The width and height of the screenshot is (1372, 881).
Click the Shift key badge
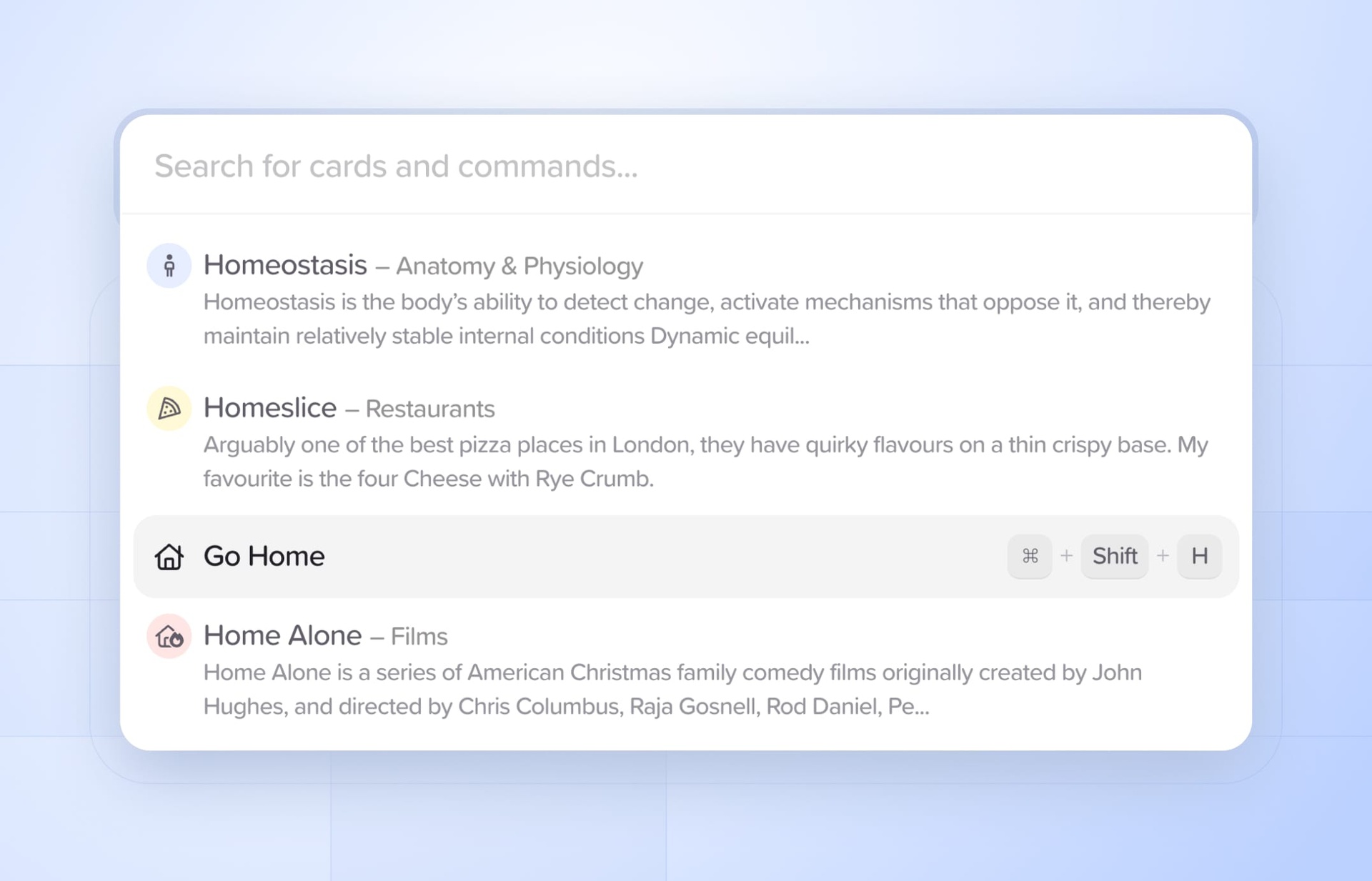(1114, 556)
